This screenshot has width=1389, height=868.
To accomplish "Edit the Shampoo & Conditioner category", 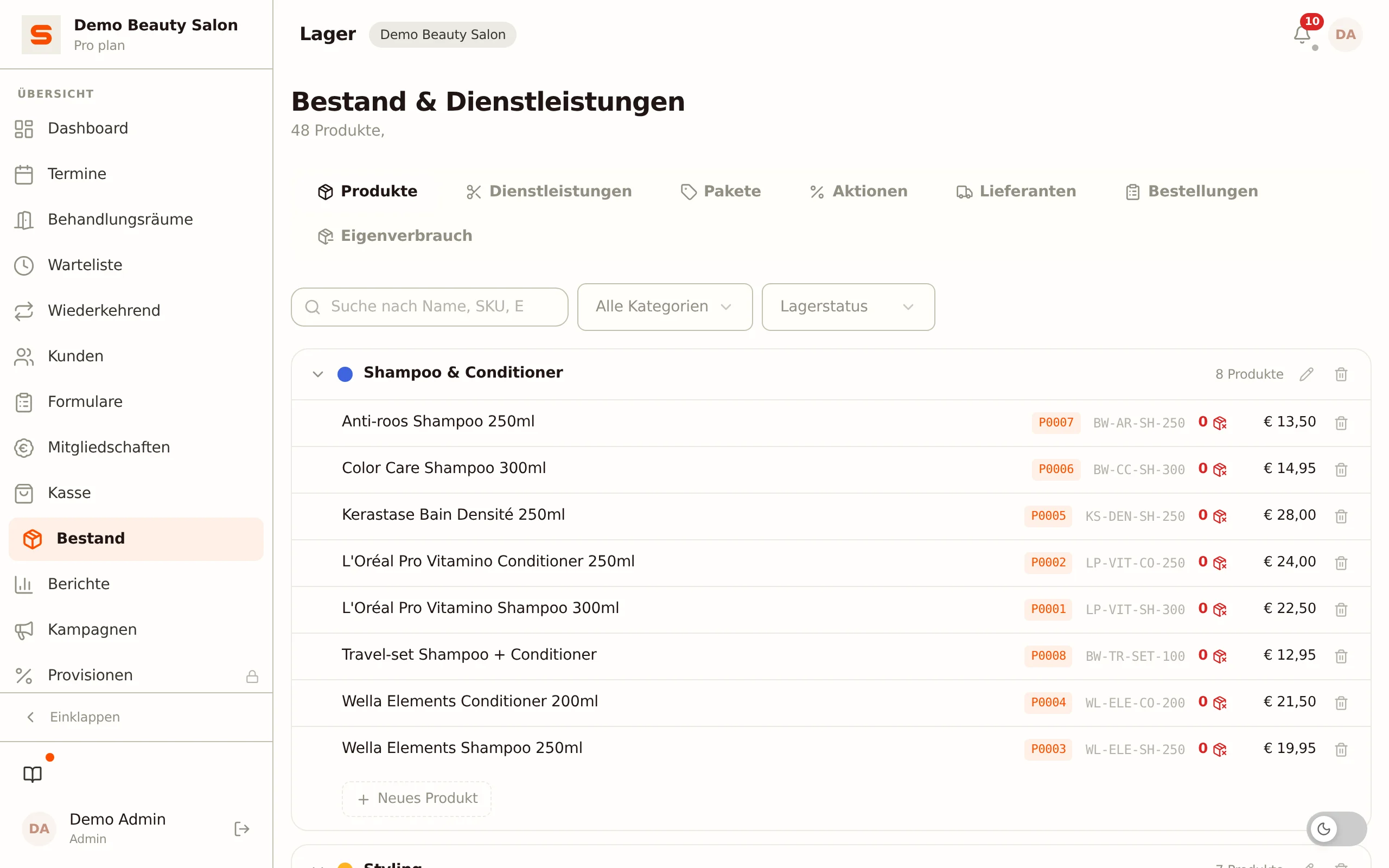I will tap(1307, 374).
